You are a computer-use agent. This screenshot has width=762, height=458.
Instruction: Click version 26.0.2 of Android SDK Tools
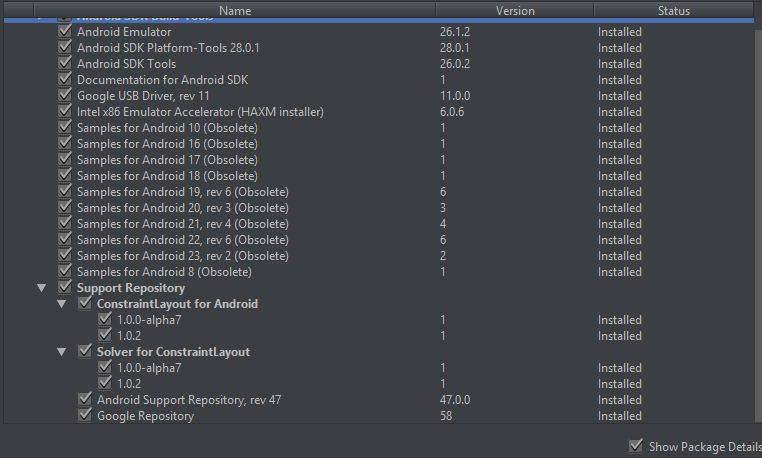455,64
